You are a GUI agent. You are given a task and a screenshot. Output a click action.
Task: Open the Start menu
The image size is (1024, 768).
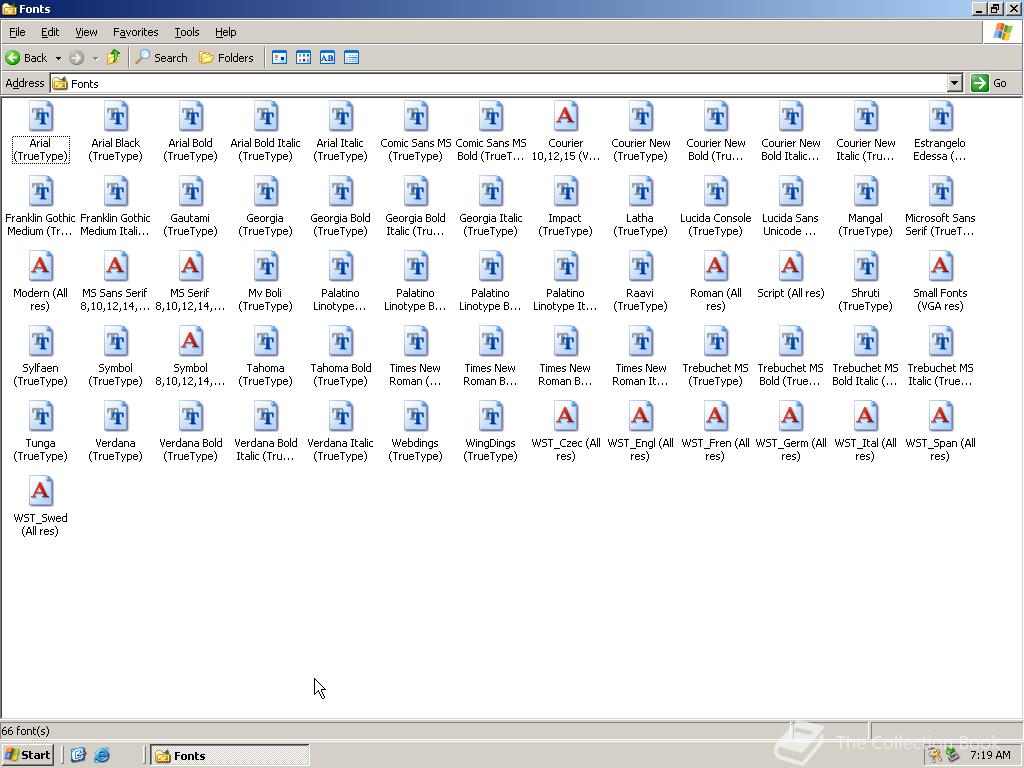point(27,755)
